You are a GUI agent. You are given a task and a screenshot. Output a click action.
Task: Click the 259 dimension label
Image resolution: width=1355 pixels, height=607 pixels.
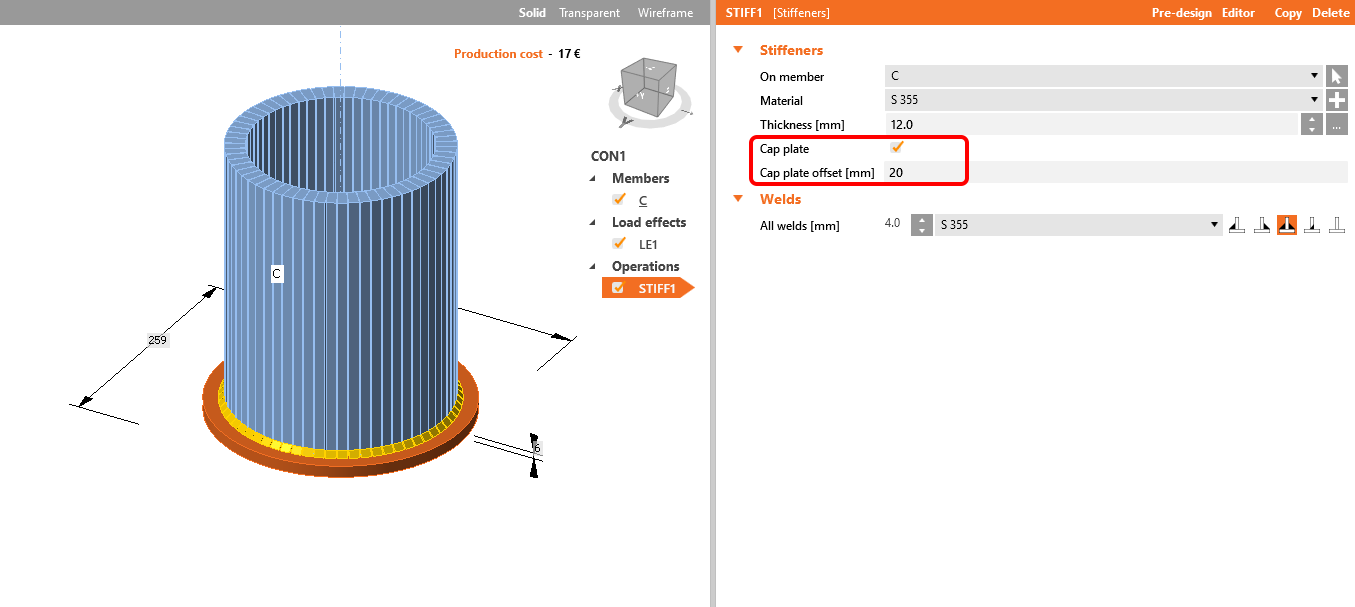pos(157,340)
